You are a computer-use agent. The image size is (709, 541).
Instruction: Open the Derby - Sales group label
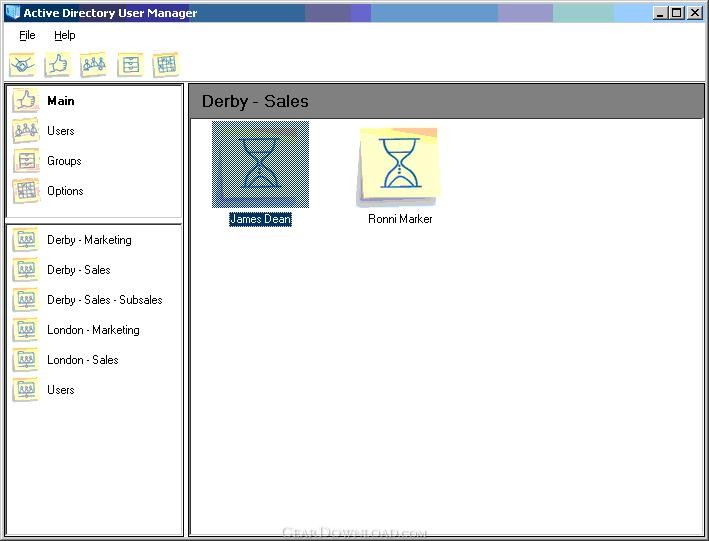tap(79, 270)
